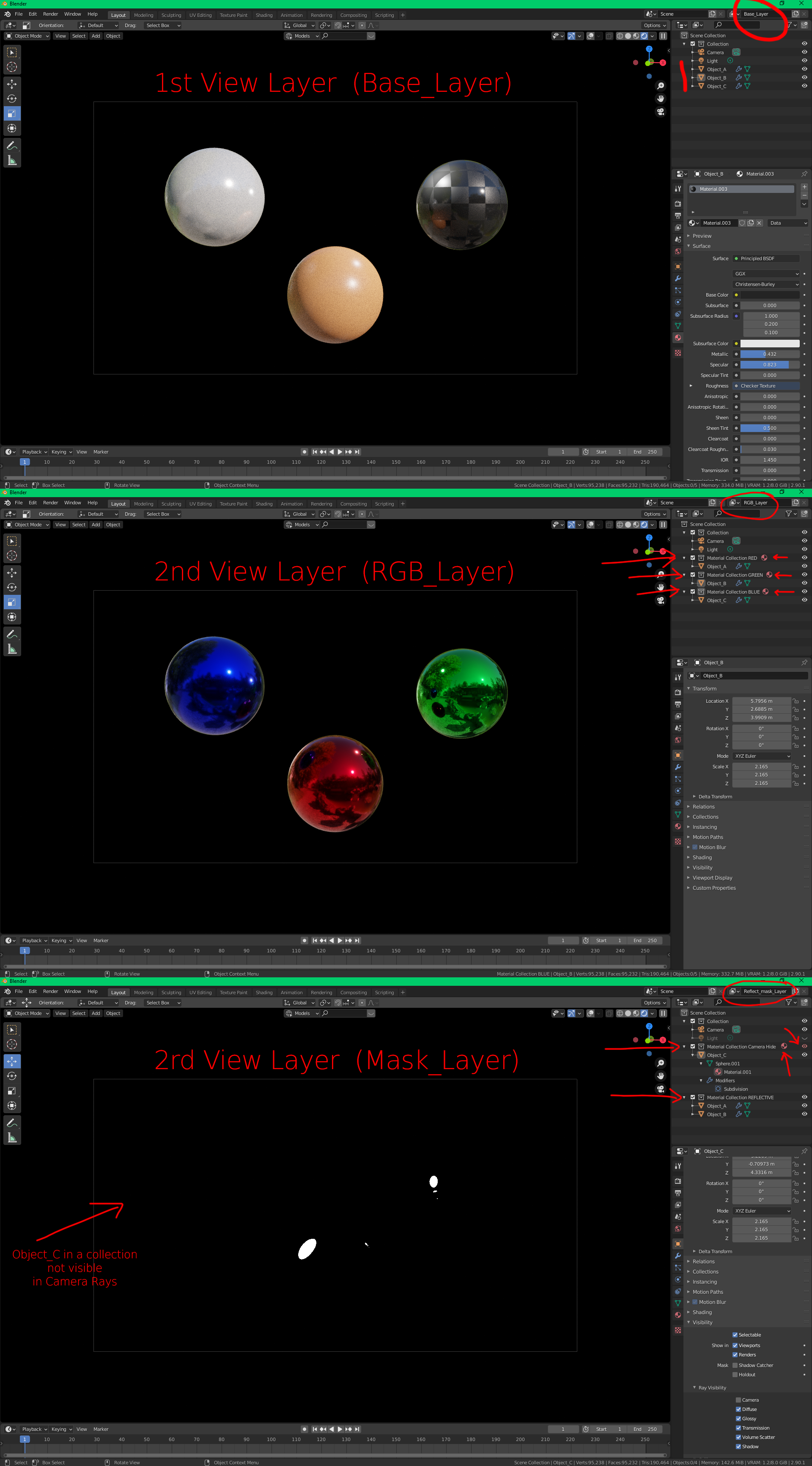Enable Camera ray visibility checkbox

pyautogui.click(x=738, y=1400)
